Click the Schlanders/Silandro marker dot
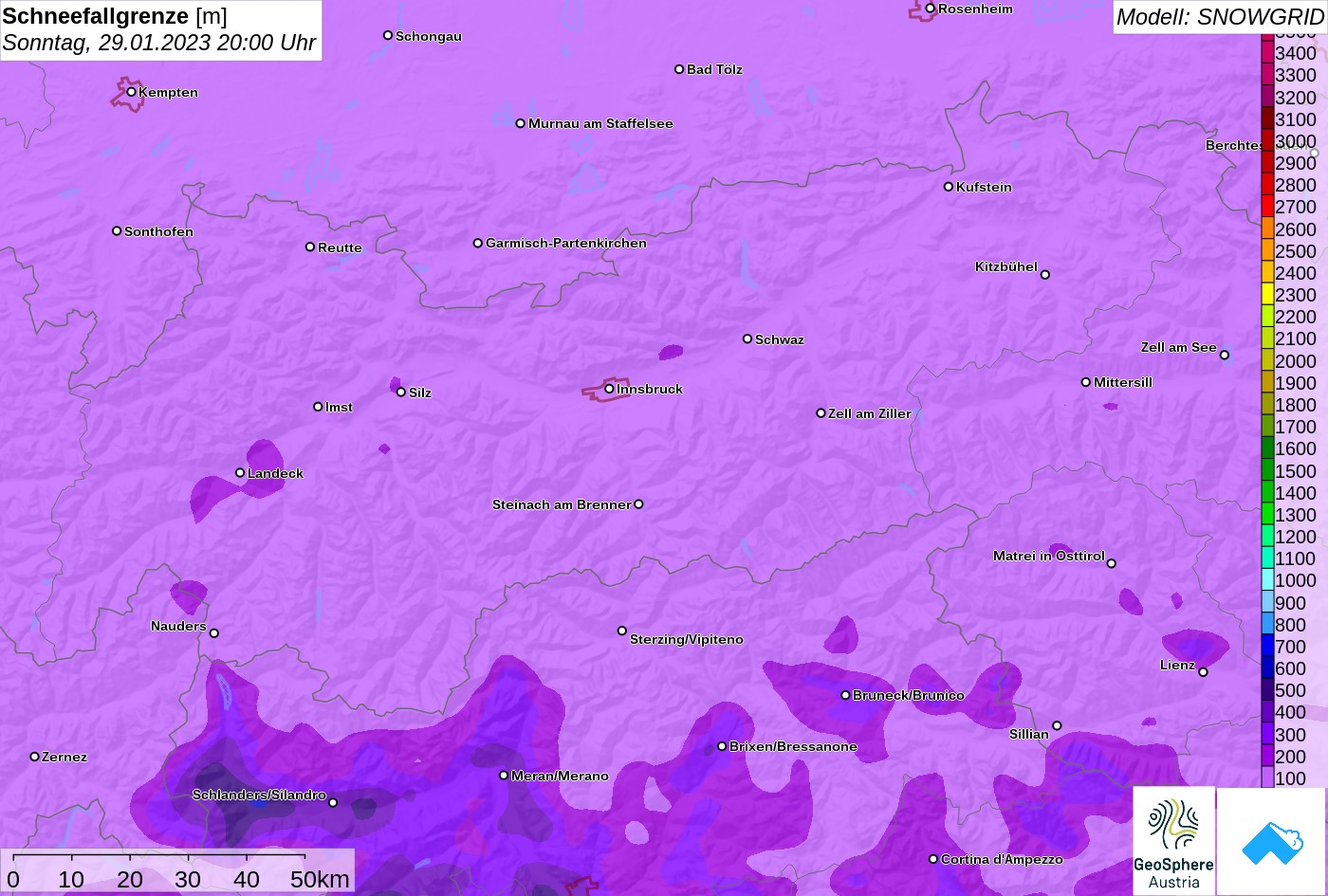The width and height of the screenshot is (1328, 896). point(333,803)
